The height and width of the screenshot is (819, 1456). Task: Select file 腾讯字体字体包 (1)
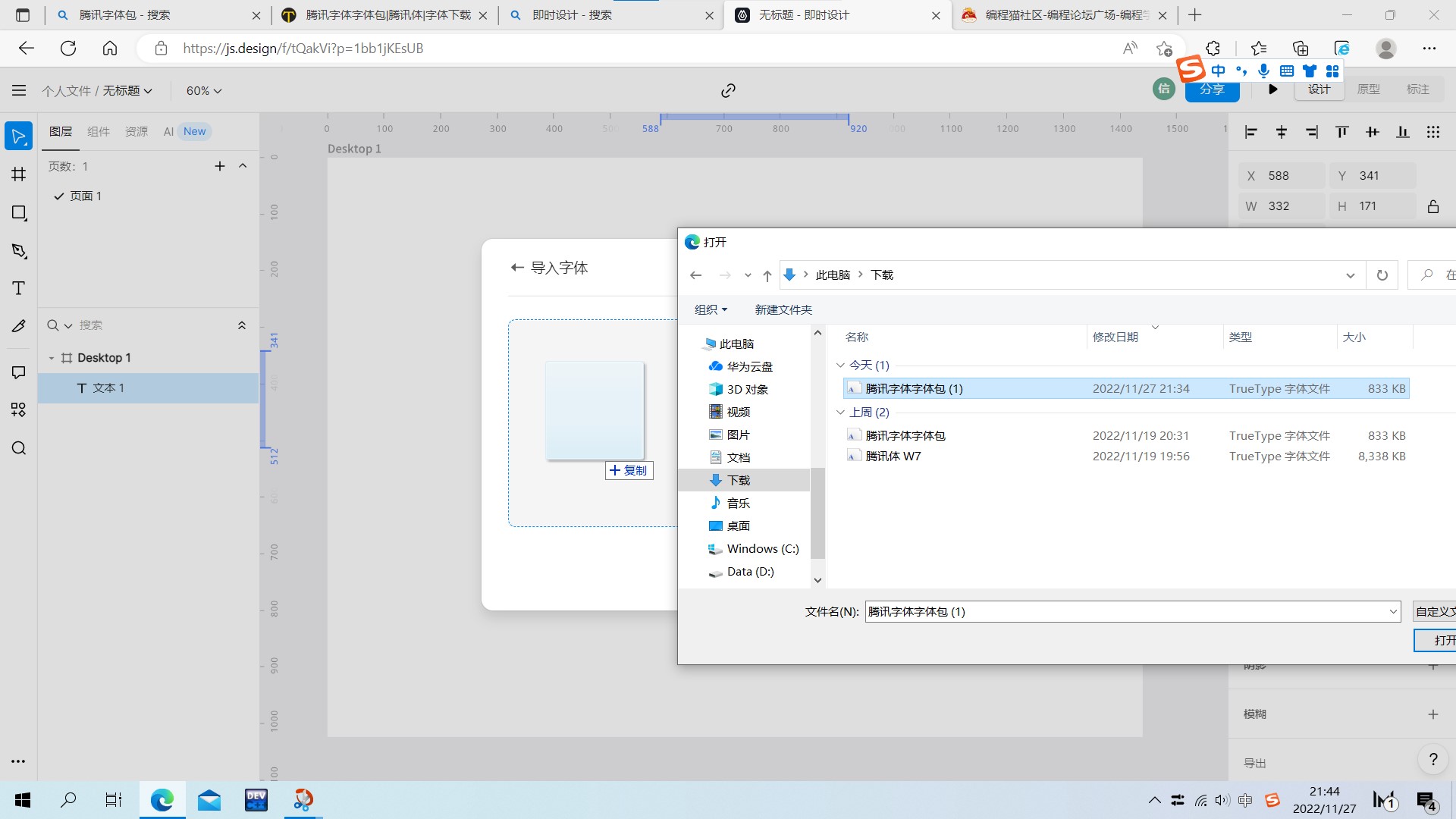(x=1126, y=389)
